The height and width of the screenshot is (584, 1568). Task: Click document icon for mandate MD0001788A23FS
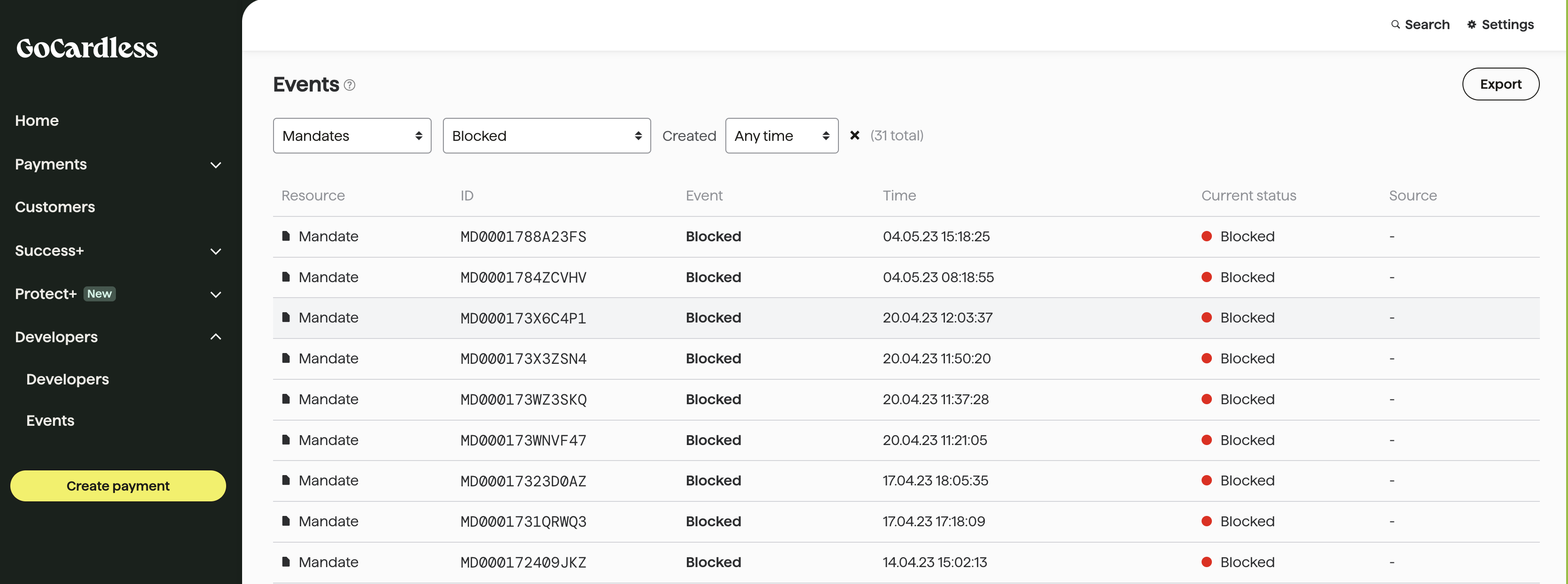(x=286, y=236)
